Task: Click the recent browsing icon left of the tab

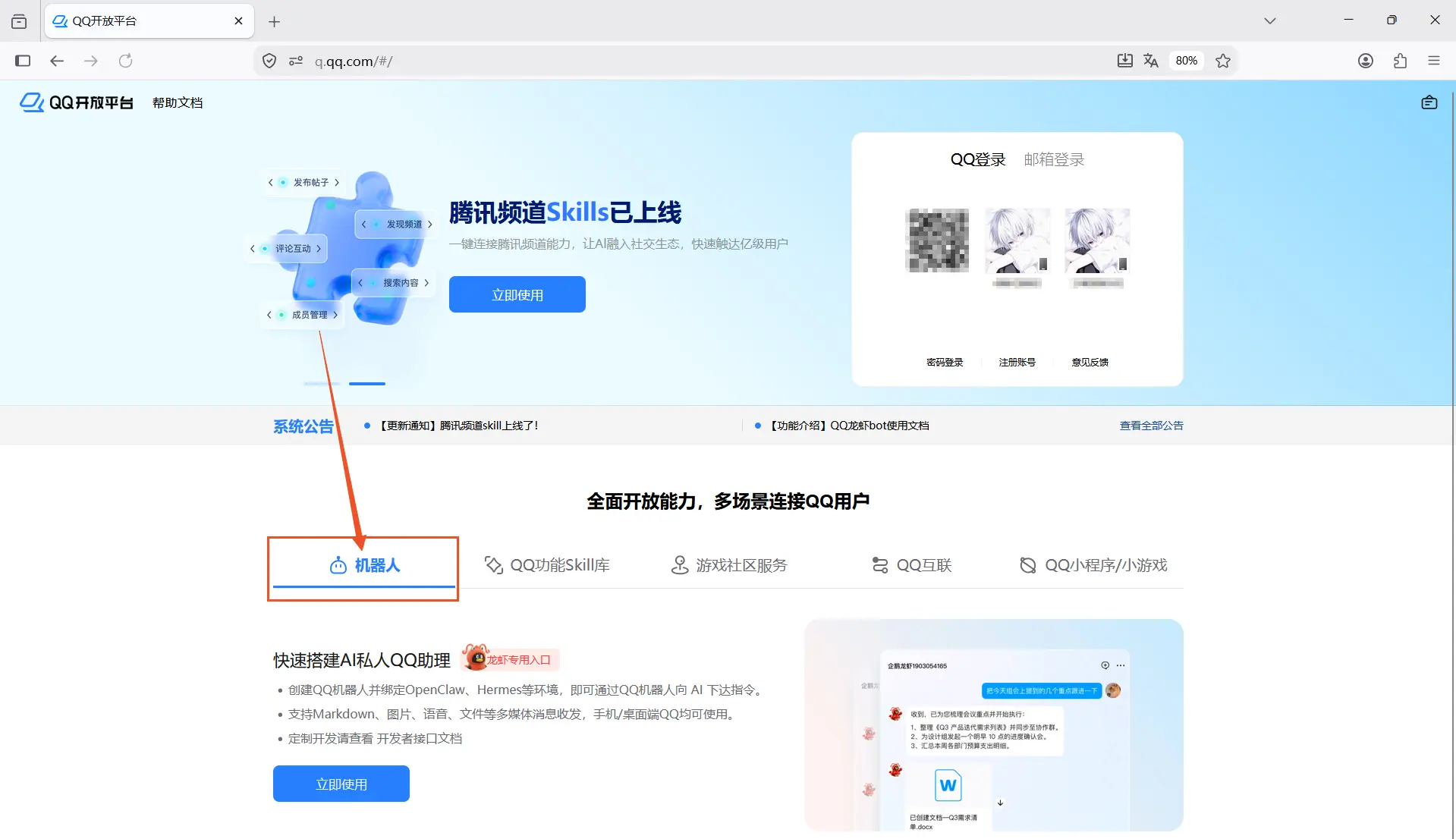Action: [19, 21]
